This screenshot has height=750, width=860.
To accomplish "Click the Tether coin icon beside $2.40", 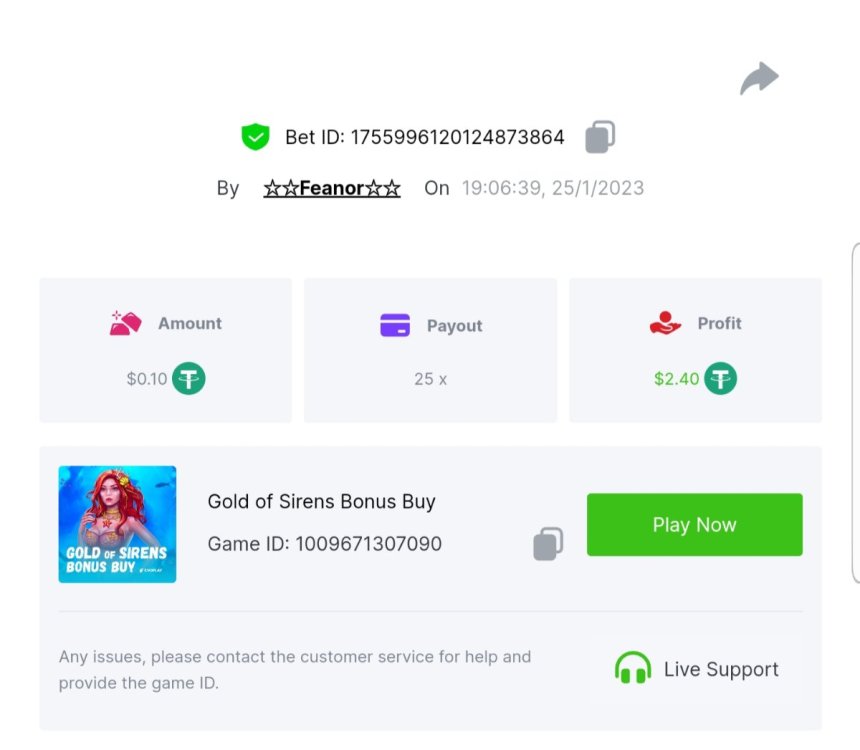I will tap(720, 379).
